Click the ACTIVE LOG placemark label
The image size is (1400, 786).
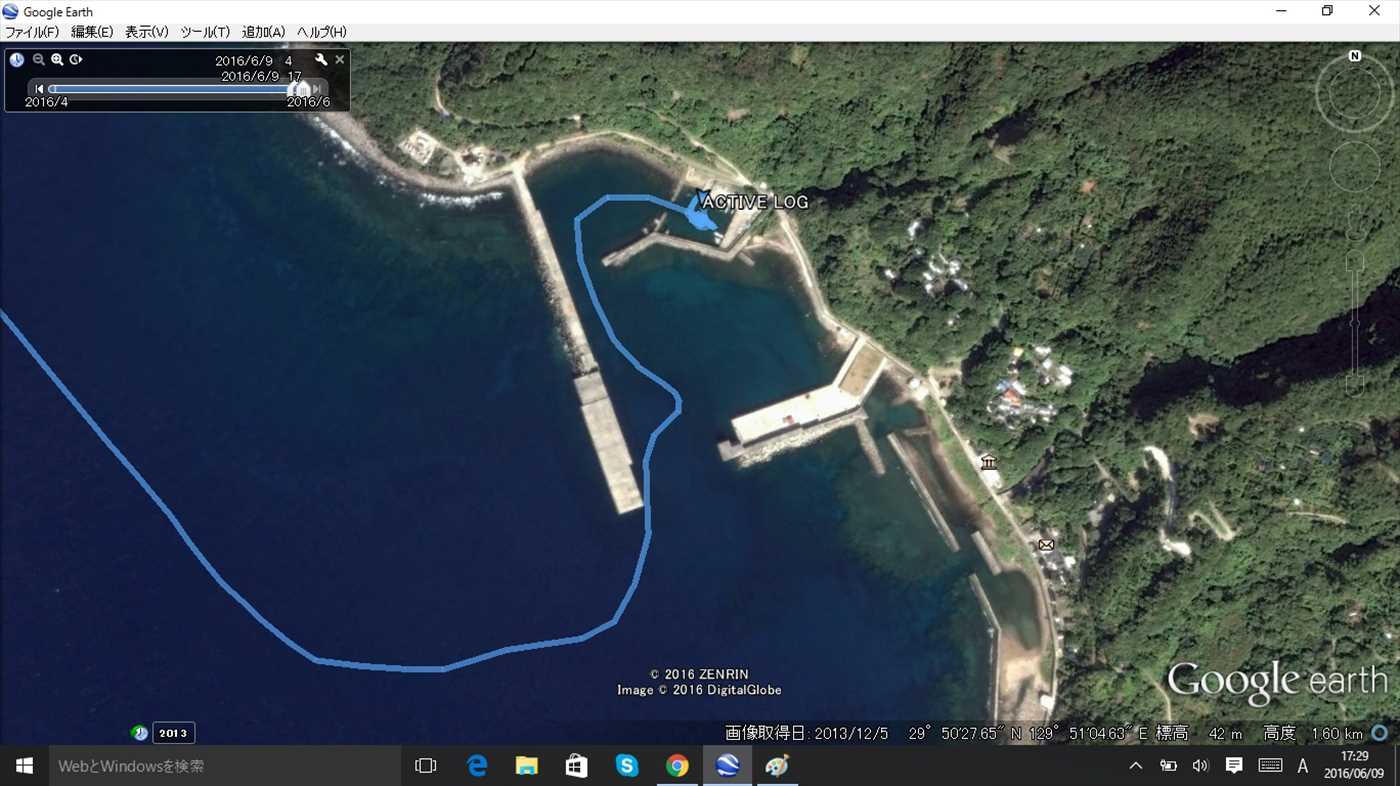coord(755,202)
